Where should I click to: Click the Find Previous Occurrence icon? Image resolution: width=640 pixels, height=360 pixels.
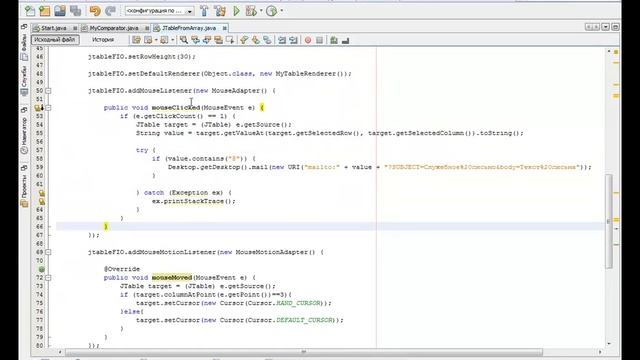(x=196, y=40)
